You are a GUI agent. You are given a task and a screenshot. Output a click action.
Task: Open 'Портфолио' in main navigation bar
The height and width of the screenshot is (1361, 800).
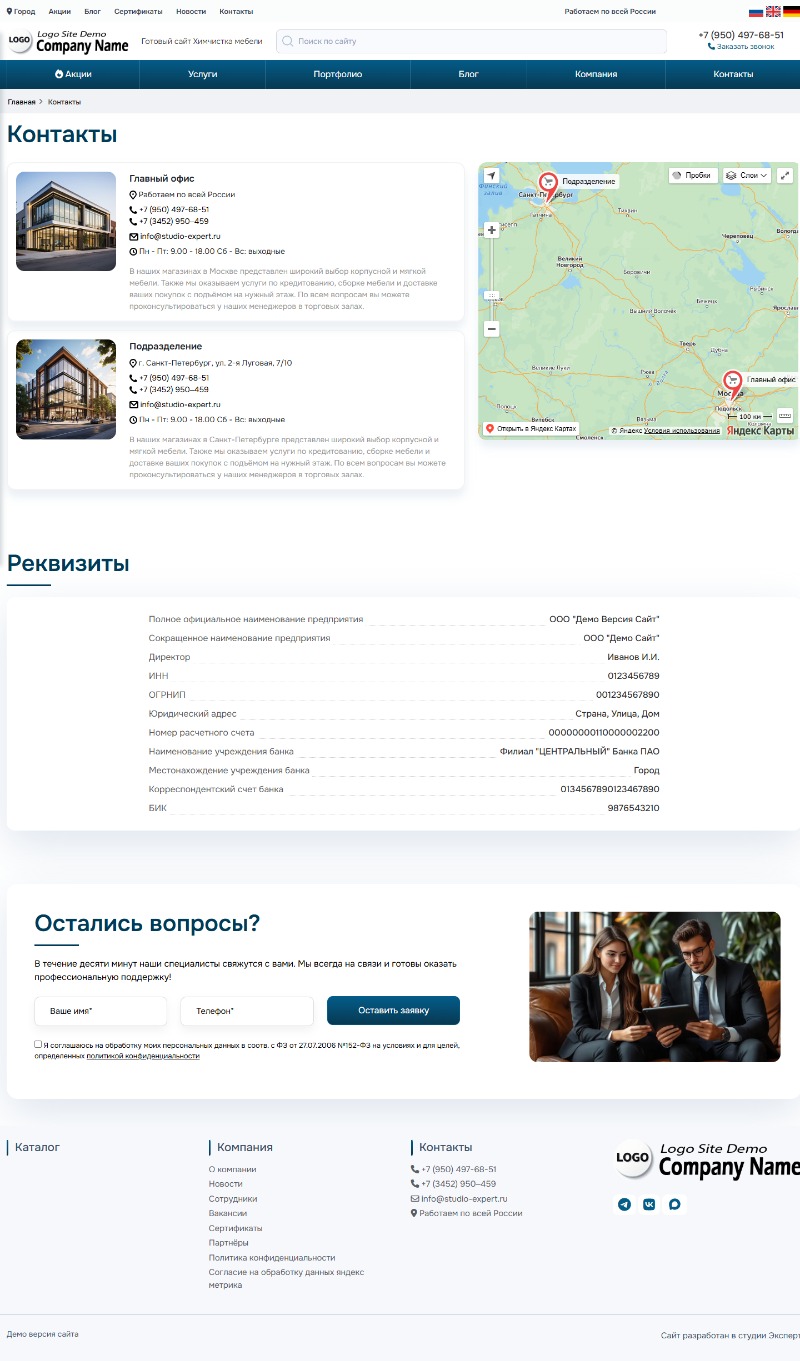[337, 74]
